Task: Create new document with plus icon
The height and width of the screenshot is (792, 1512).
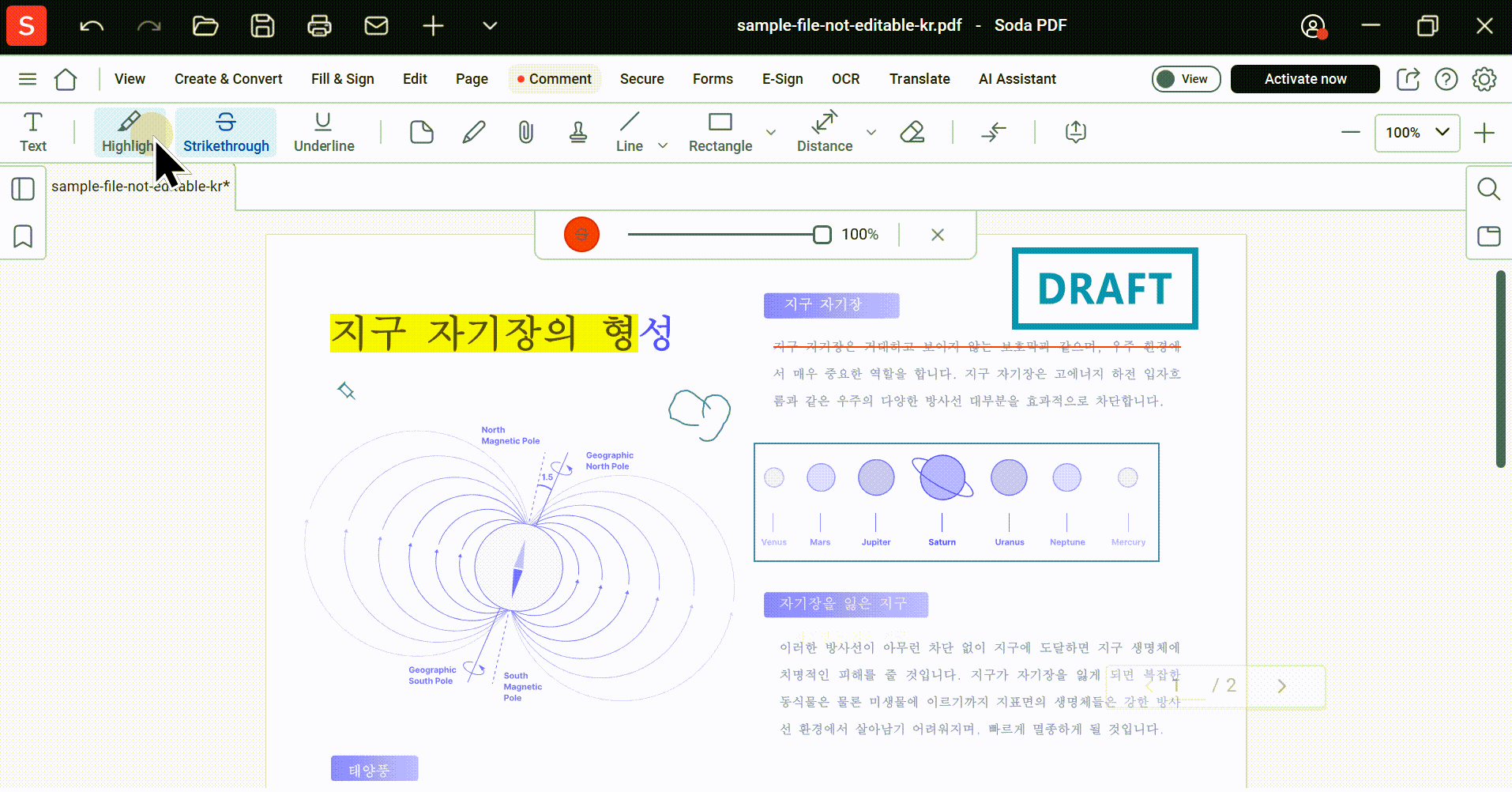Action: point(433,26)
